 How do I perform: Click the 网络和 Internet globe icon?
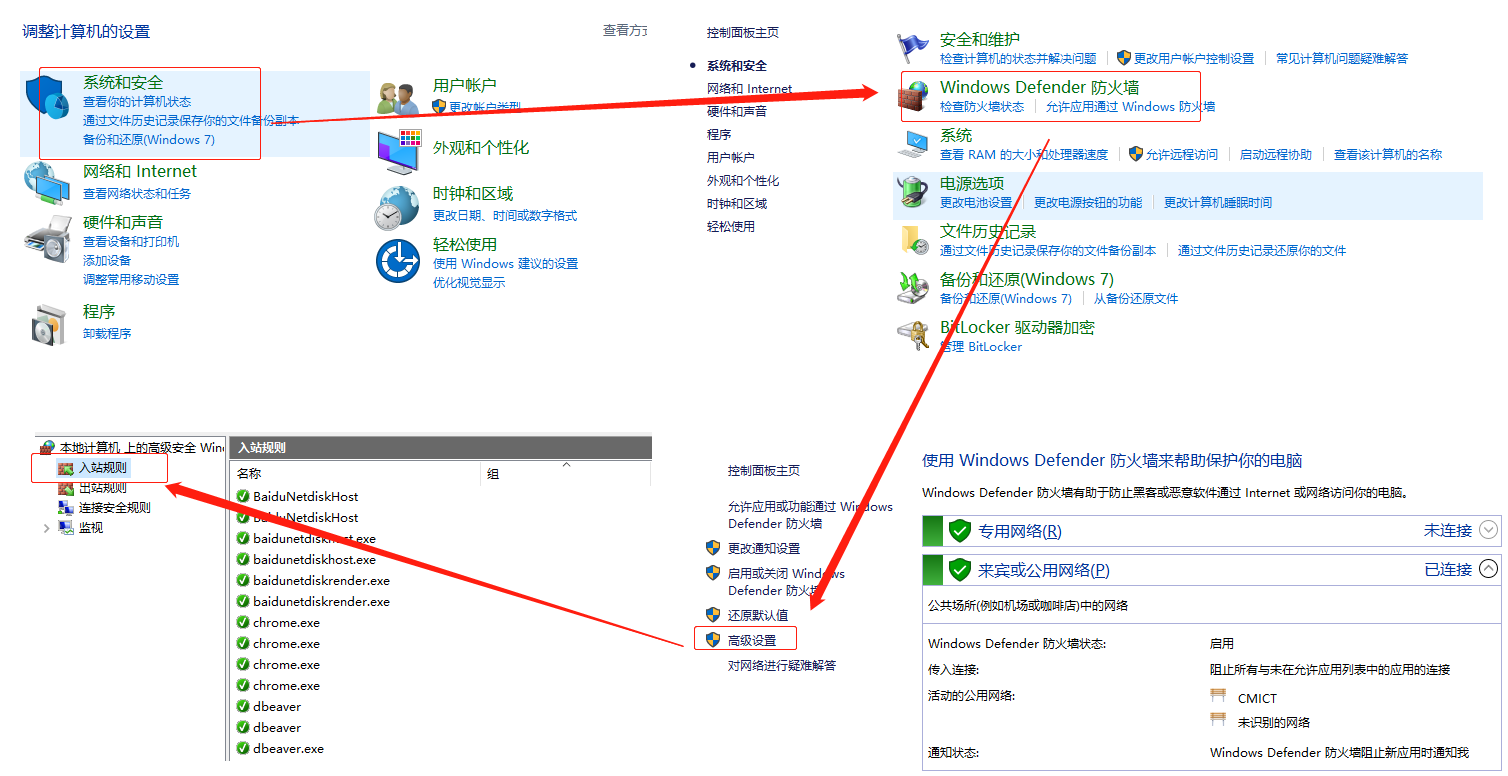pyautogui.click(x=47, y=183)
